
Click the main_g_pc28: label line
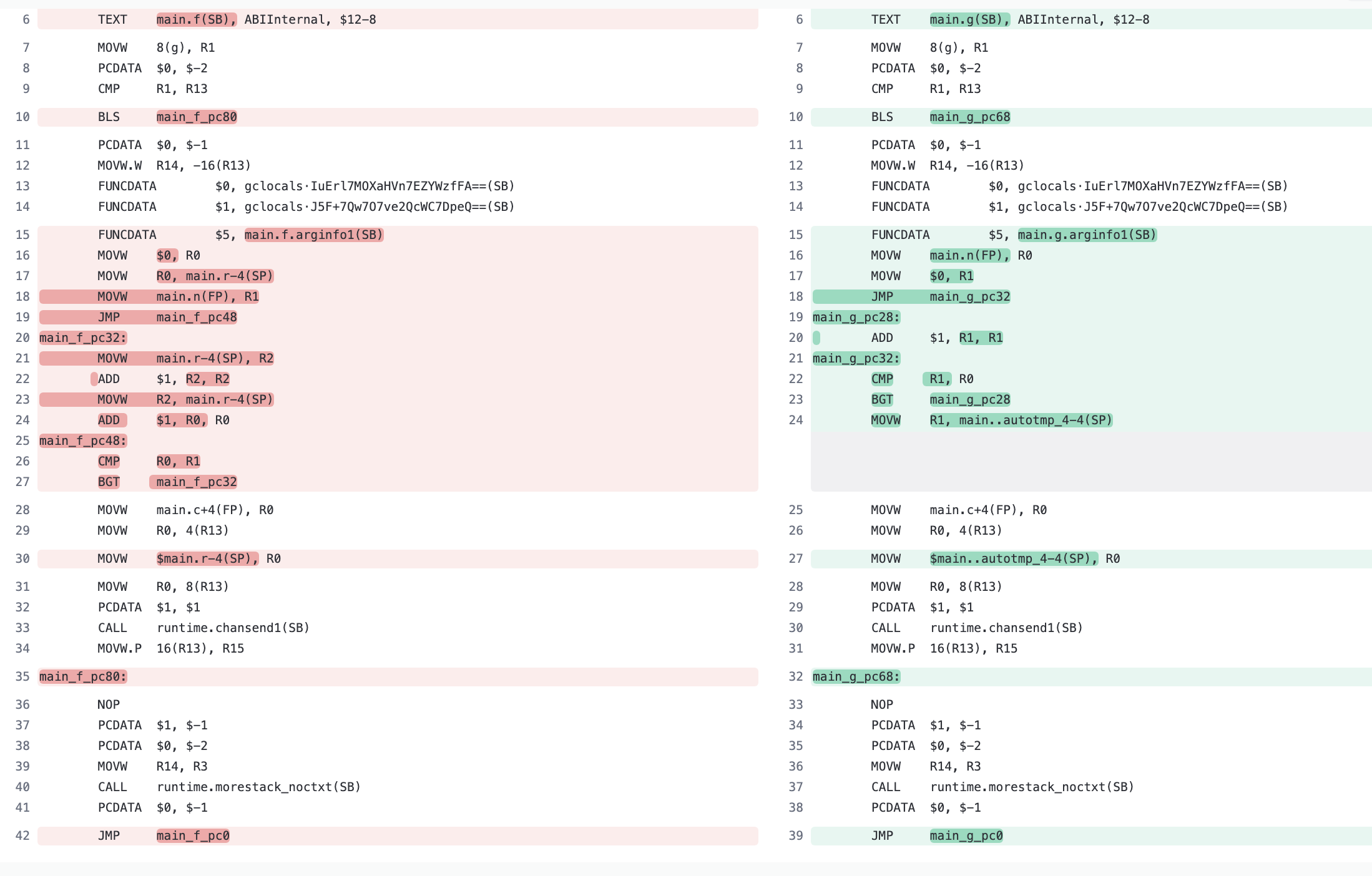click(x=856, y=317)
